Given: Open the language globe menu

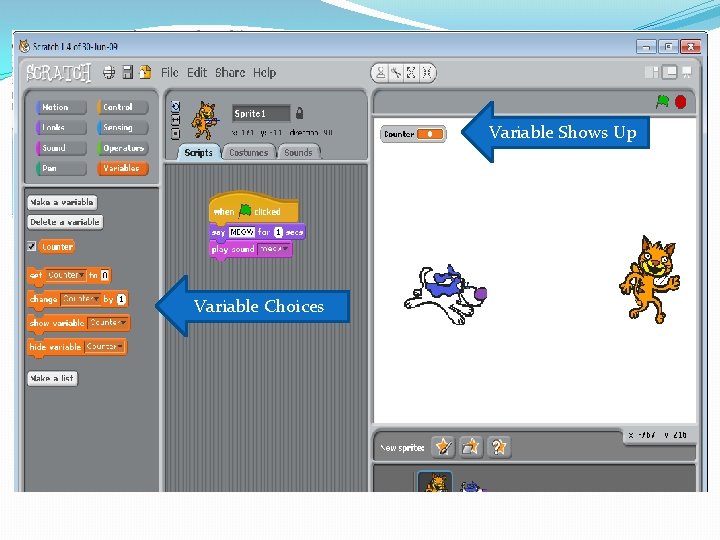Looking at the screenshot, I should tap(109, 73).
